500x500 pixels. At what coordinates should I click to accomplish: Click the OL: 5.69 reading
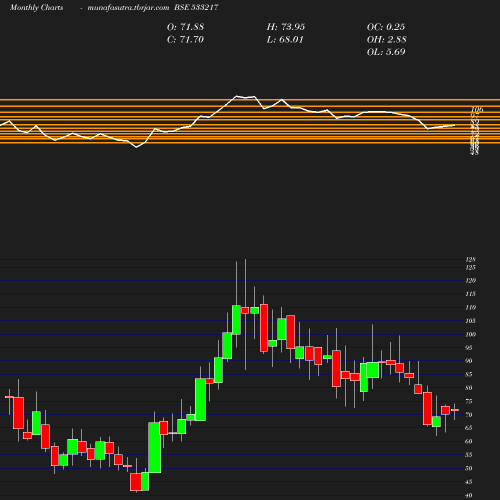[386, 52]
